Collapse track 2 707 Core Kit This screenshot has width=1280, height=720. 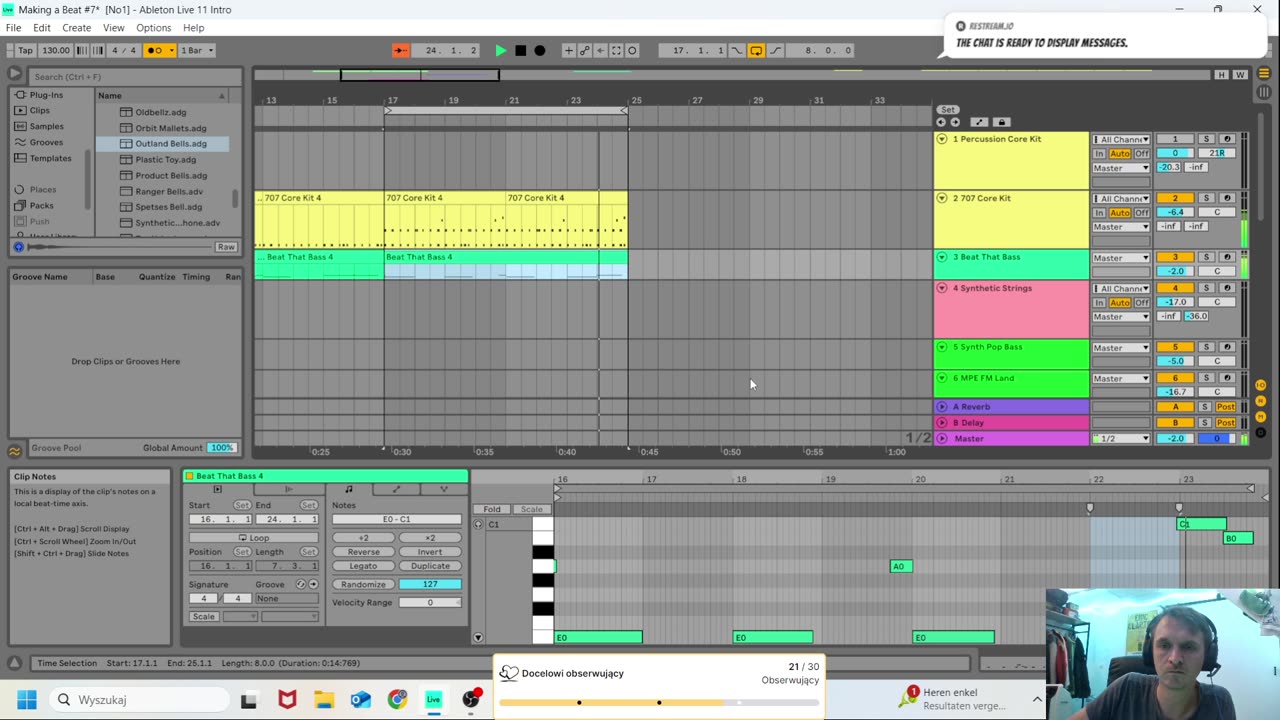tap(942, 198)
